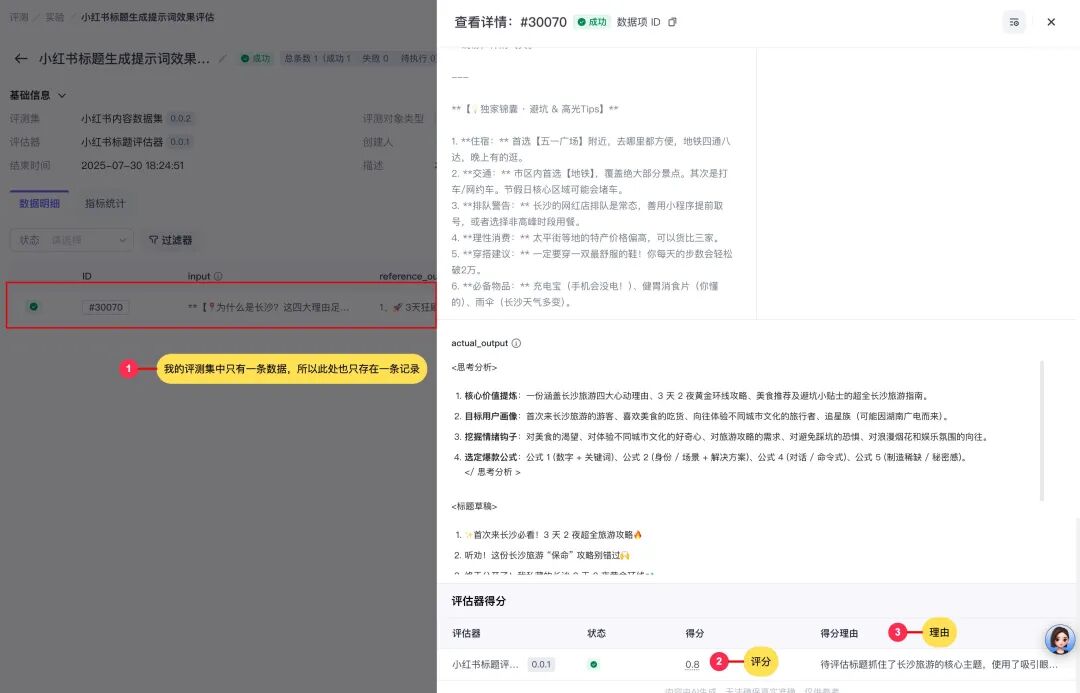
Task: Click the 小红书标题评… evaluator name
Action: coord(486,664)
